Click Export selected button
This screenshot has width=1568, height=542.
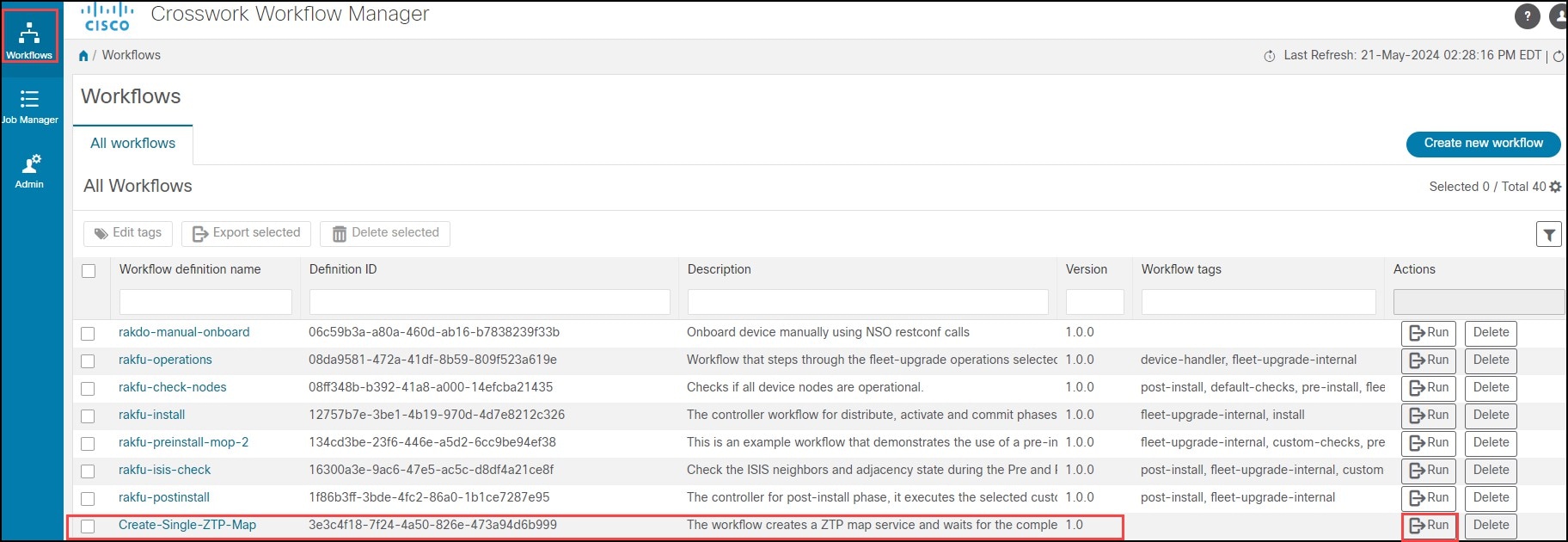pos(246,233)
